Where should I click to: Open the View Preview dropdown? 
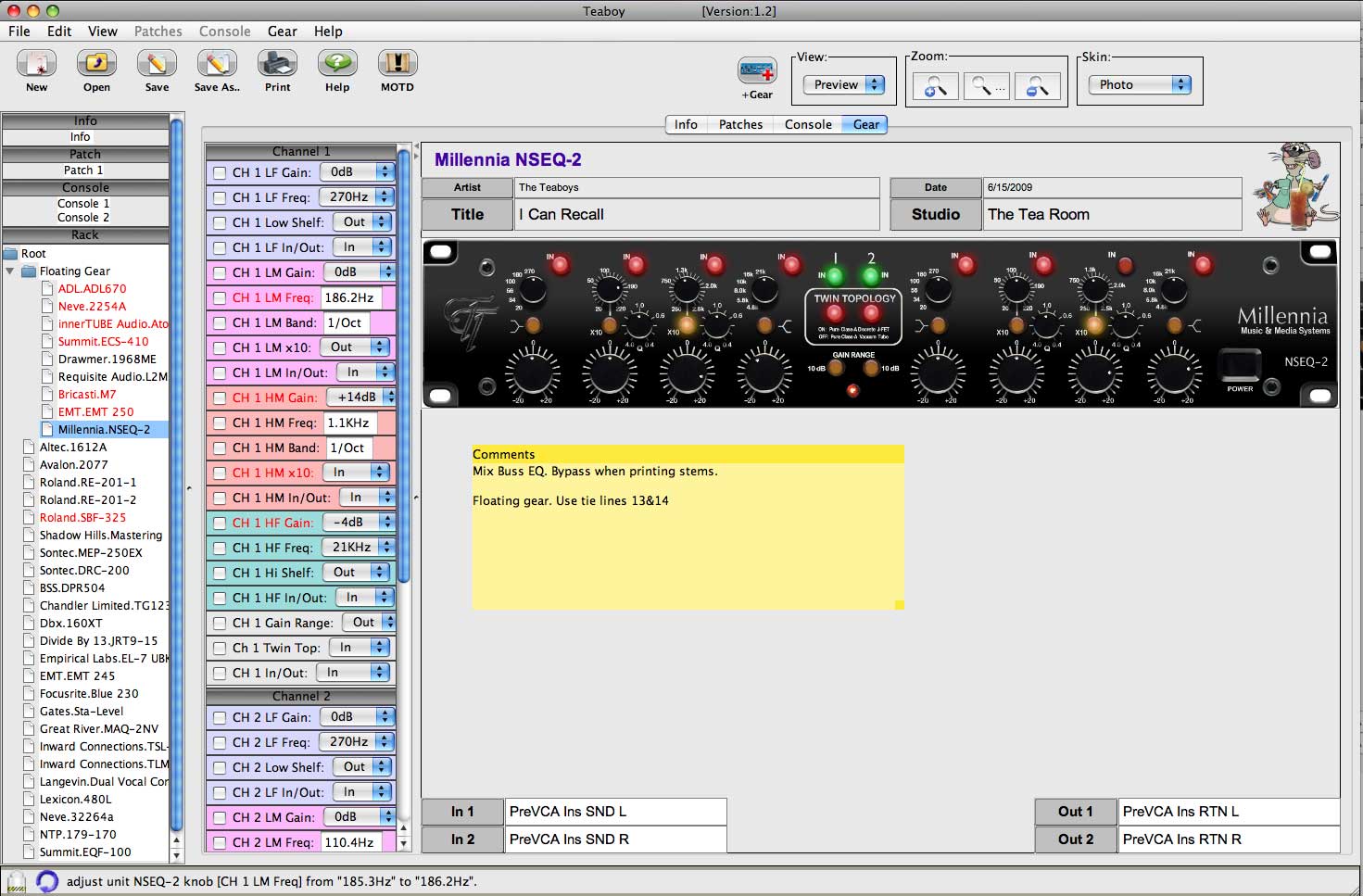coord(843,84)
